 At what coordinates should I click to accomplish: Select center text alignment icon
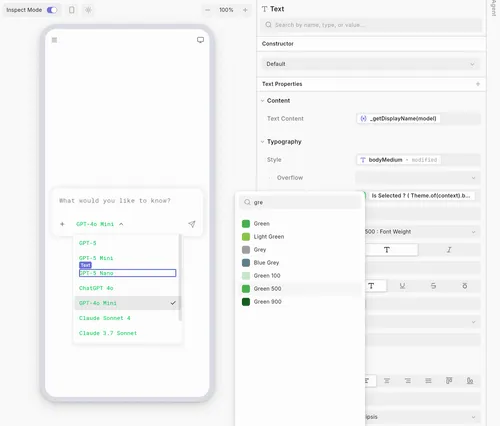387,381
